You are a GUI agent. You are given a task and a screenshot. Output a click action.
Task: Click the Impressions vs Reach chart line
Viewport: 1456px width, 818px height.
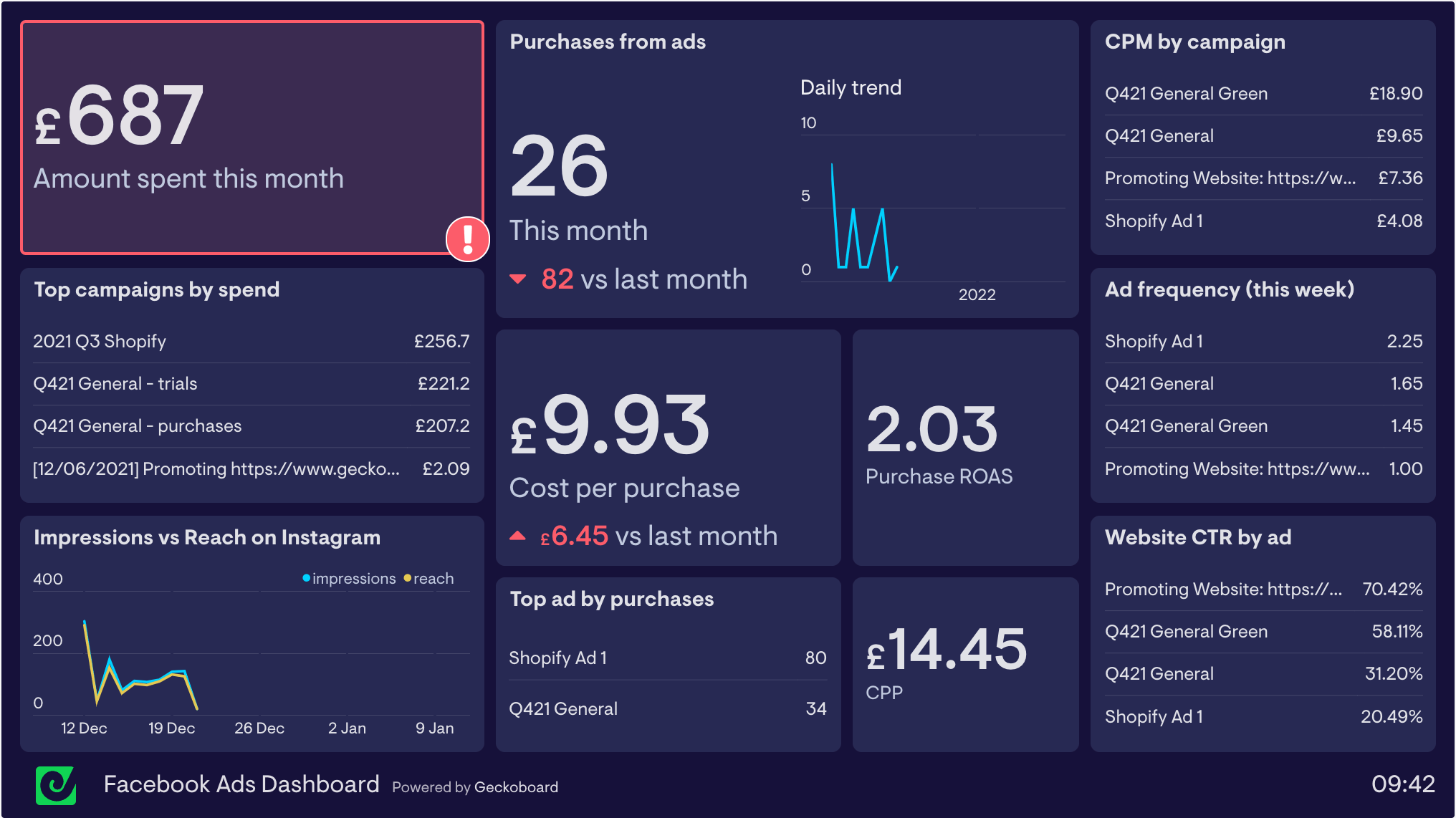click(140, 666)
